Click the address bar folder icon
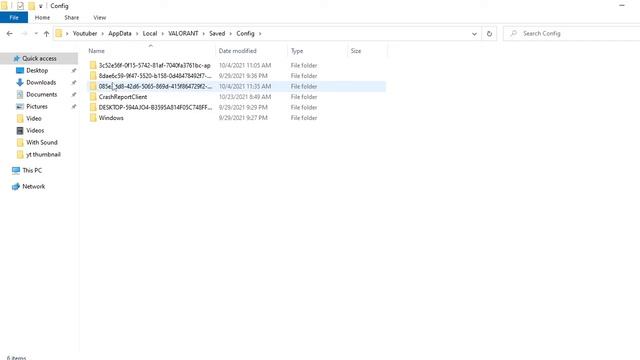 click(x=59, y=33)
